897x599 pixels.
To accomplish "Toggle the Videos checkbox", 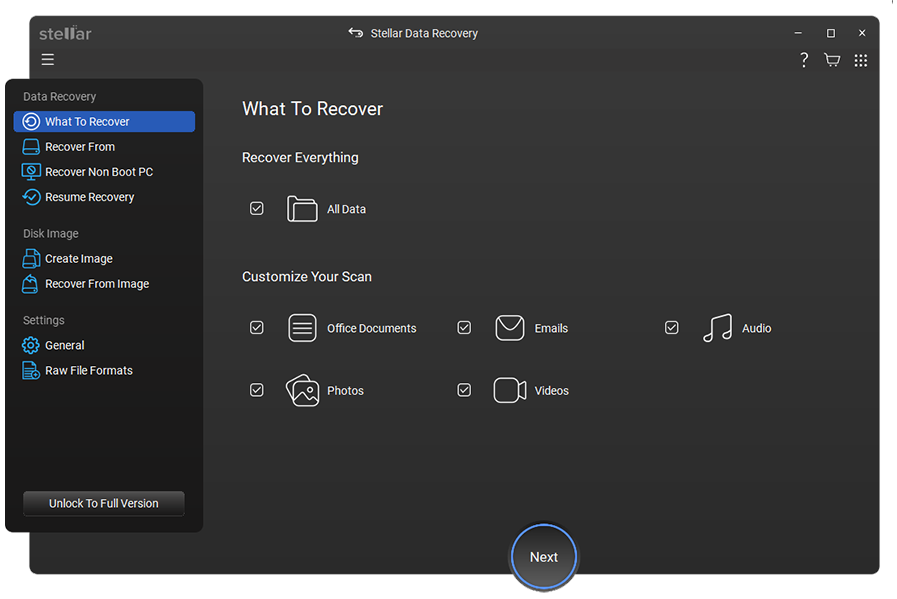I will [464, 390].
